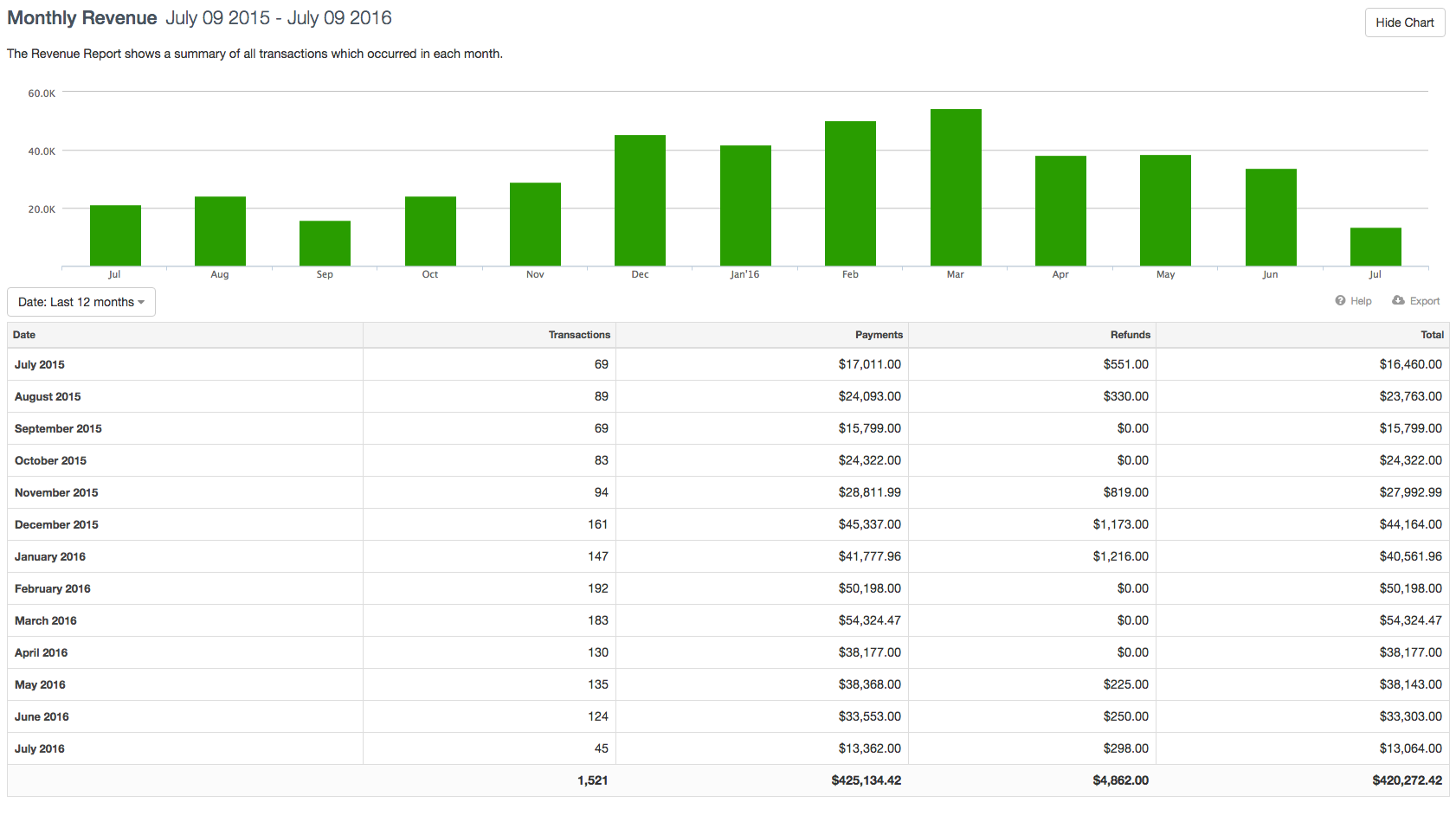
Task: Click the July 2016 row label
Action: 40,748
